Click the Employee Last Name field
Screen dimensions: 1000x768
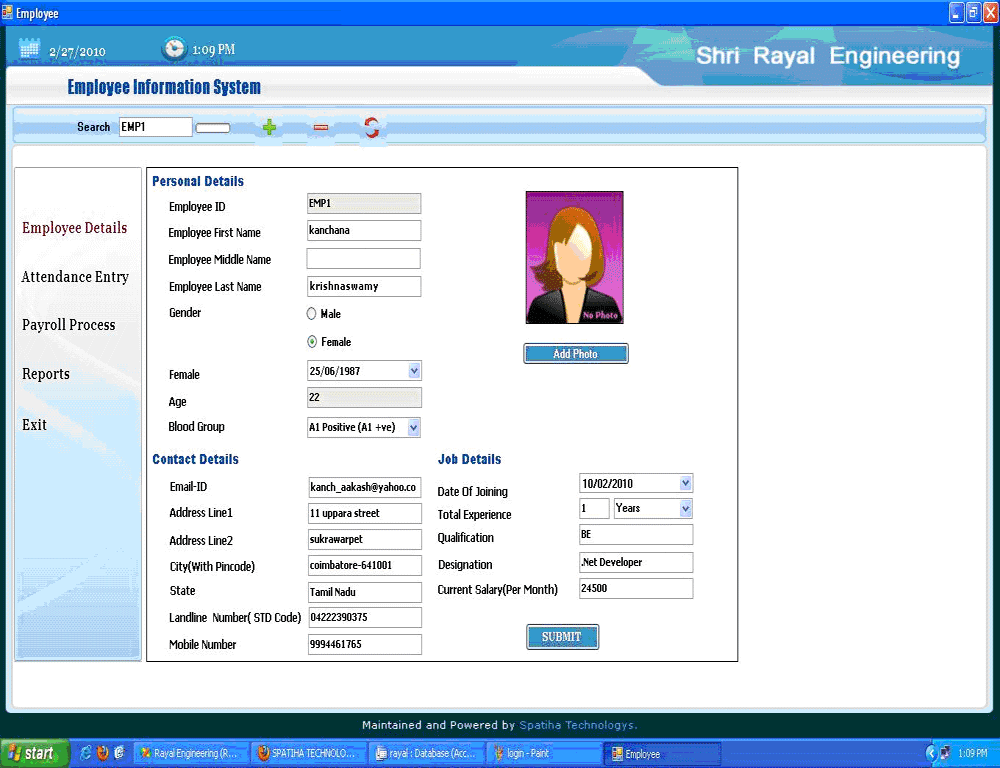point(364,286)
